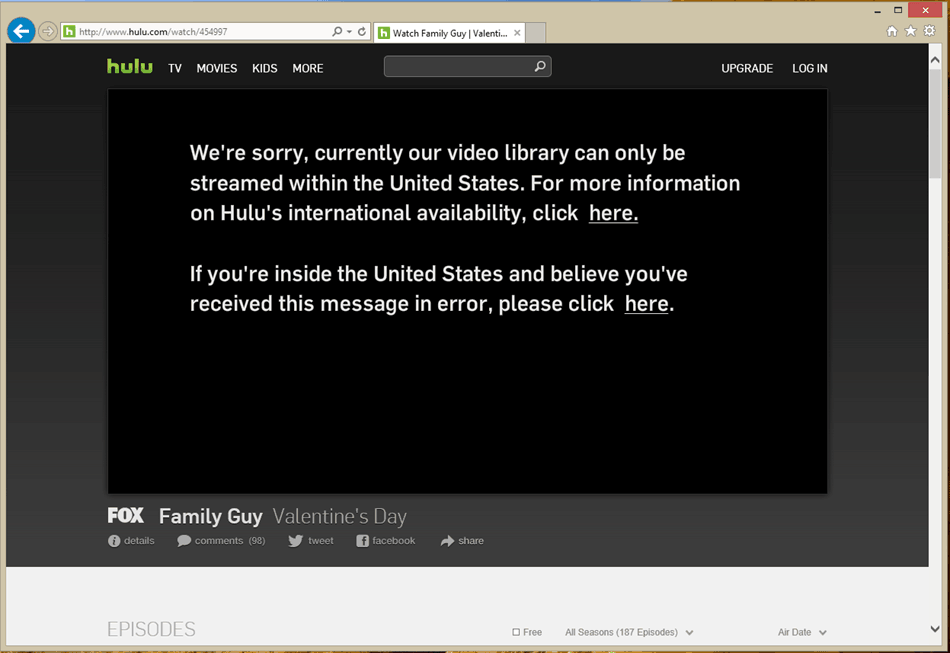Screen dimensions: 950x653
Task: Expand the All Seasons (187 Episodes) dropdown
Action: coord(629,632)
